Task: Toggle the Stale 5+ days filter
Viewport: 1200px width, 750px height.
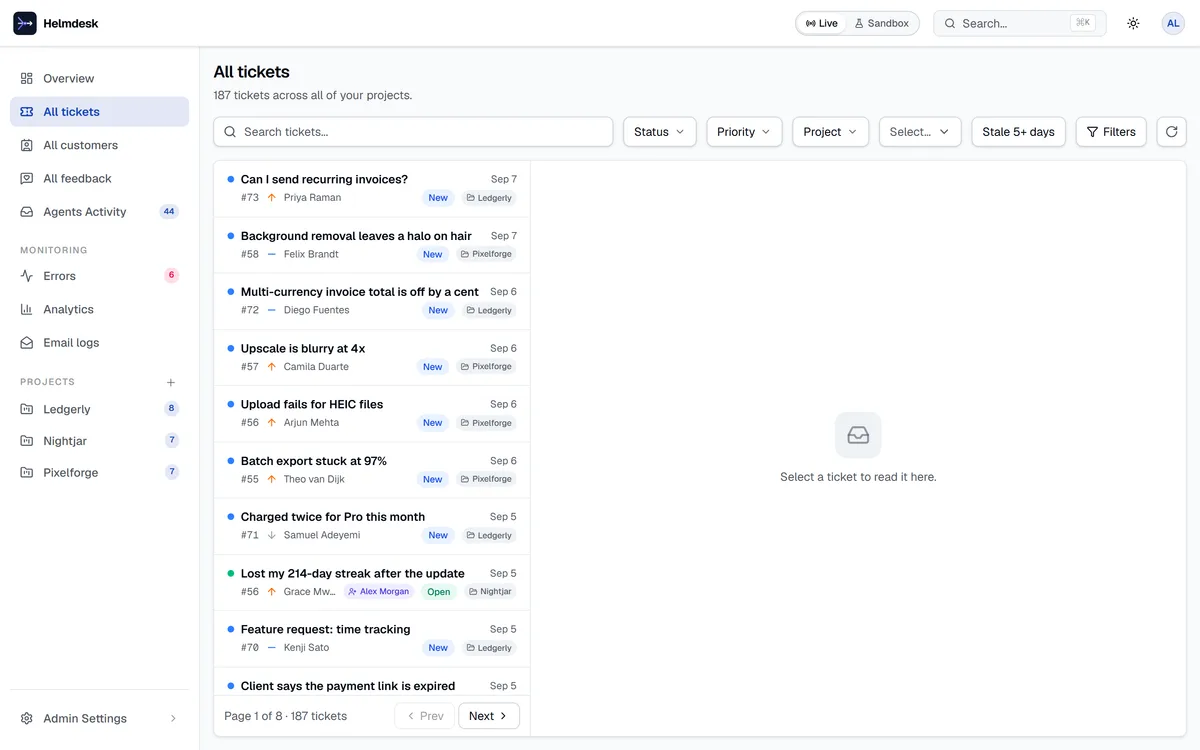Action: click(x=1018, y=132)
